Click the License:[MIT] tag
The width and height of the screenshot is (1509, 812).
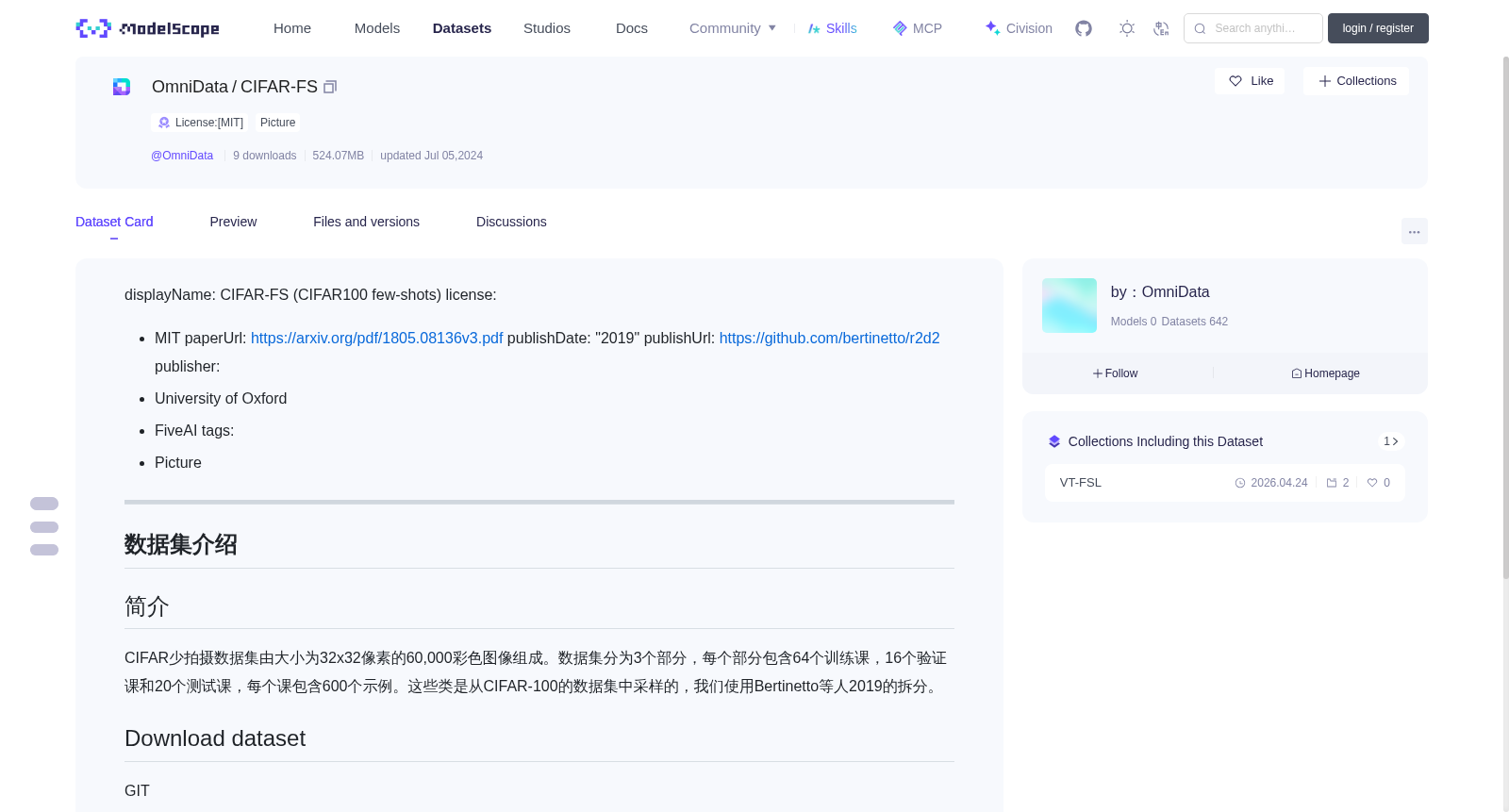pyautogui.click(x=200, y=123)
